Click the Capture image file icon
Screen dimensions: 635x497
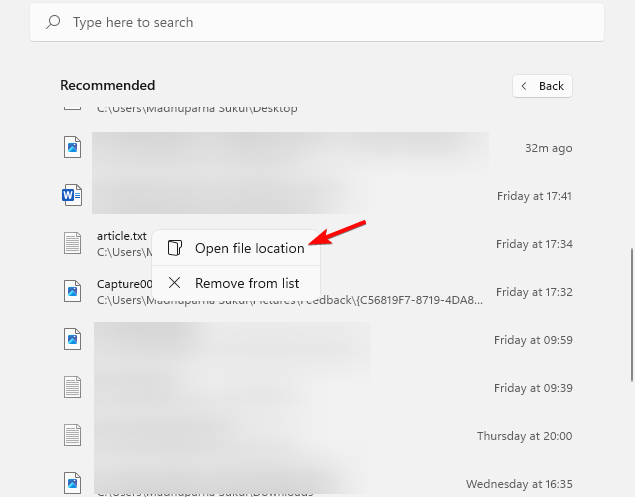click(x=72, y=291)
